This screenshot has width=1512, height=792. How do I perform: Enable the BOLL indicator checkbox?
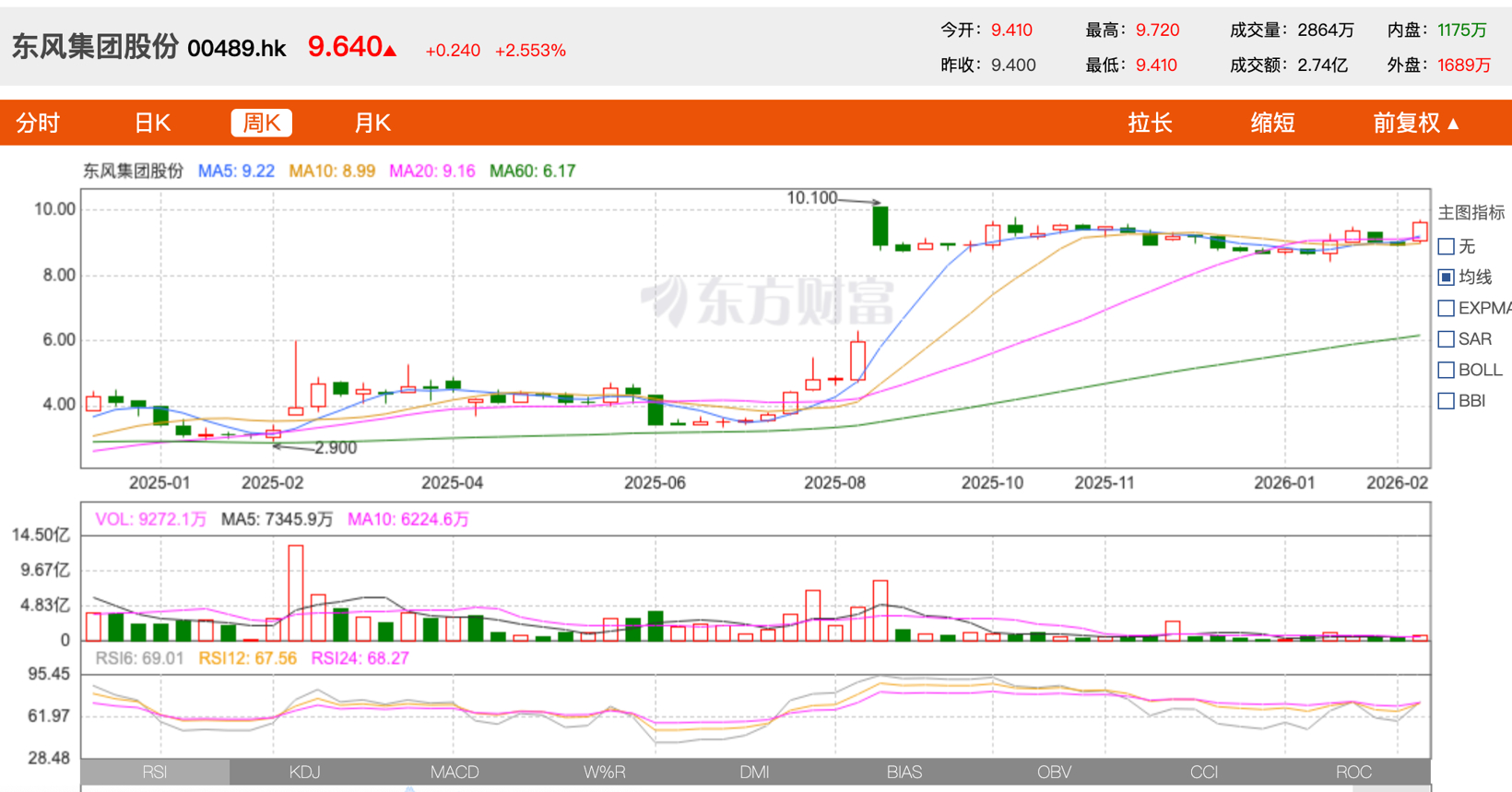click(1447, 370)
